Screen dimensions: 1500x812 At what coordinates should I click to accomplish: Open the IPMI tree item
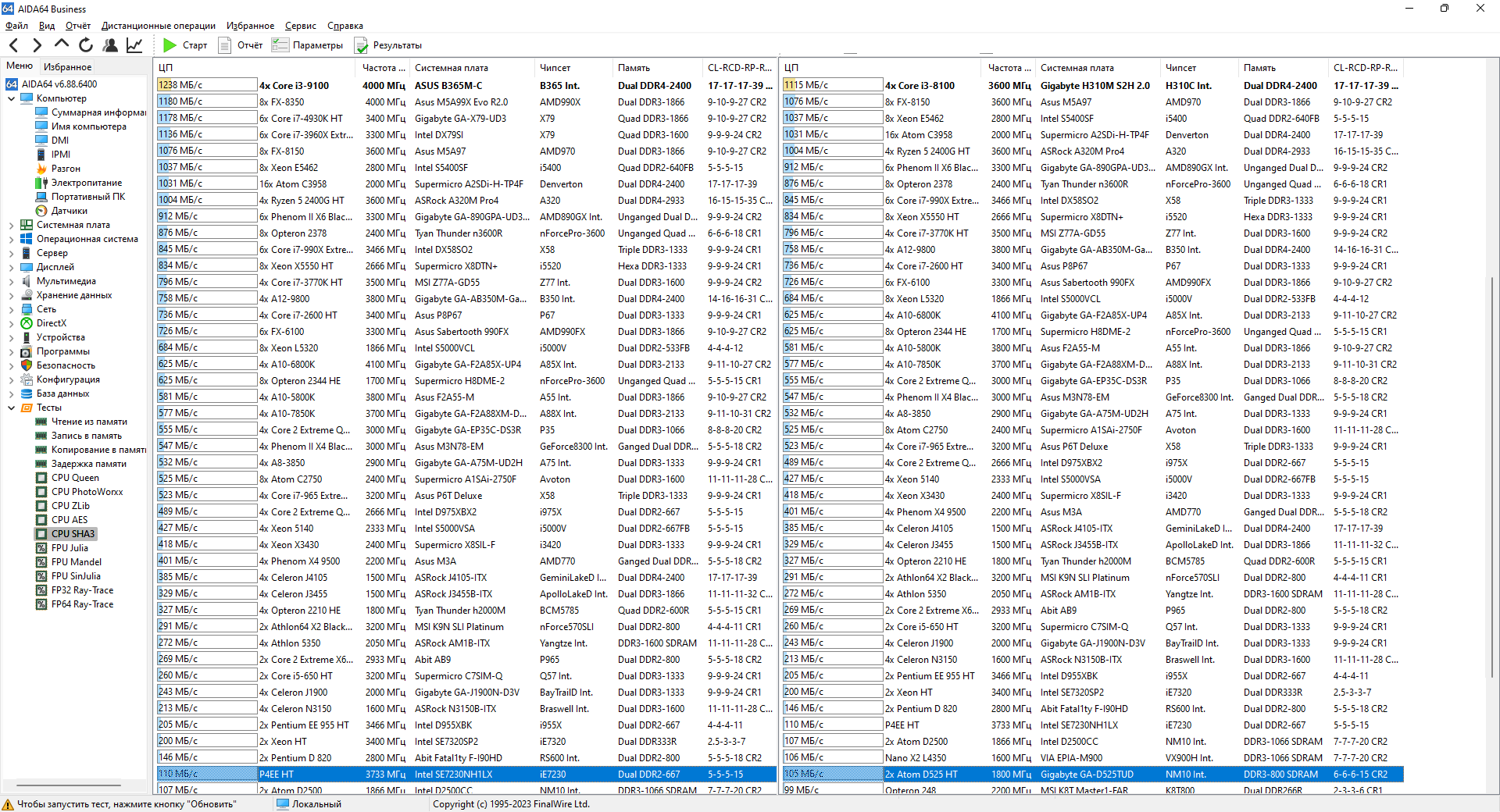click(53, 155)
